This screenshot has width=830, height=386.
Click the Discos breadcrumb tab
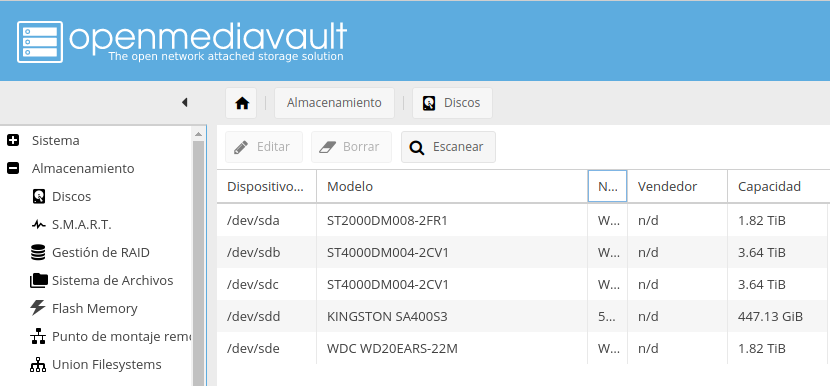[452, 103]
